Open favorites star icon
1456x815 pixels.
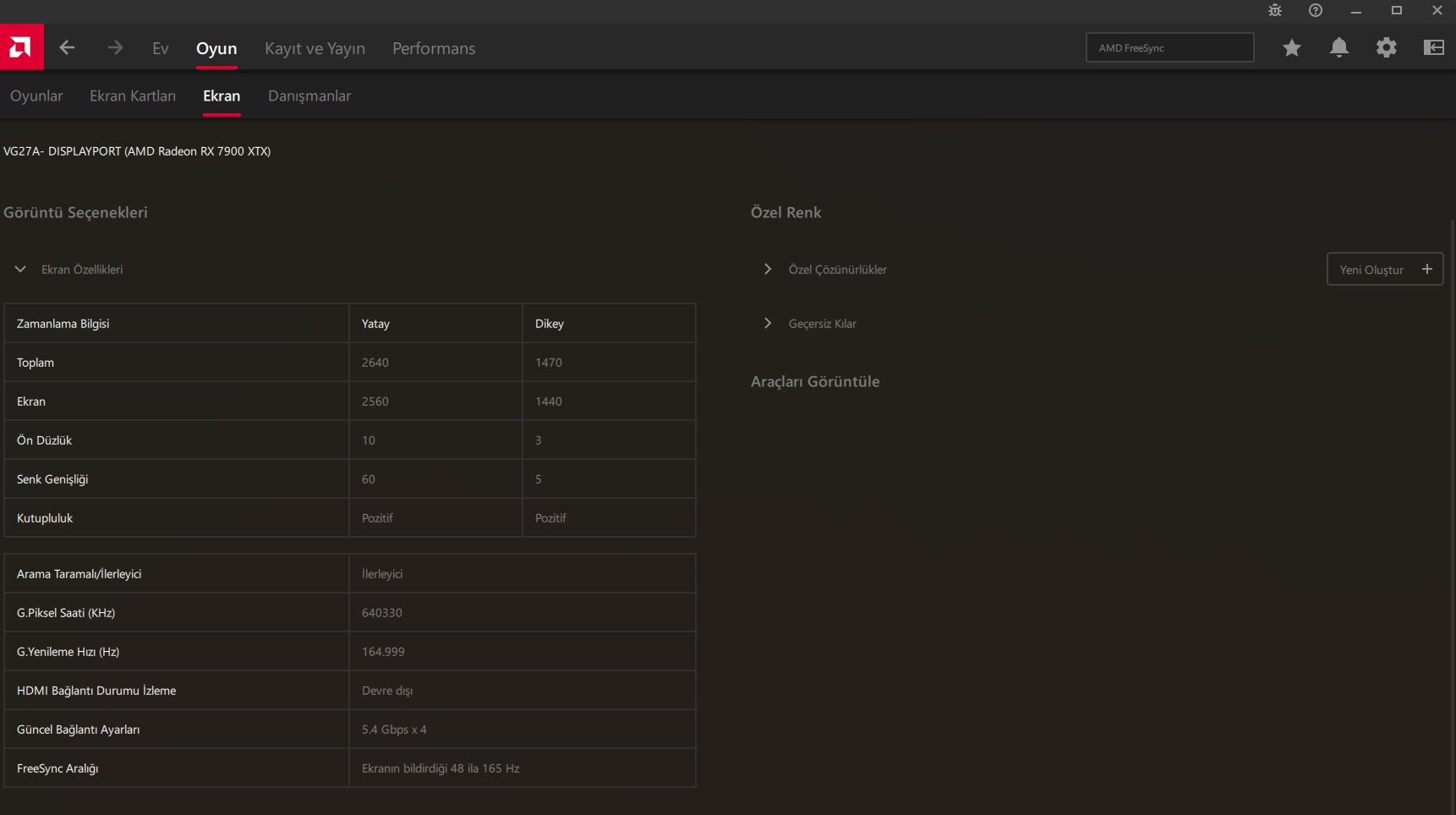[1292, 48]
